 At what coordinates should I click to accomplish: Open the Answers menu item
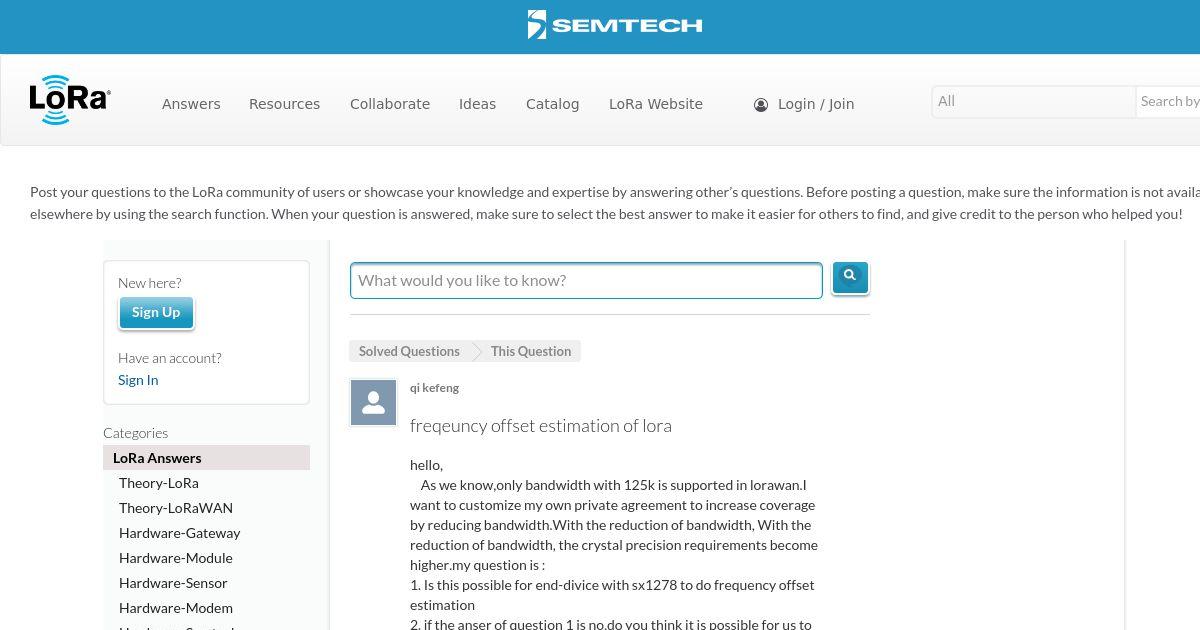(191, 104)
